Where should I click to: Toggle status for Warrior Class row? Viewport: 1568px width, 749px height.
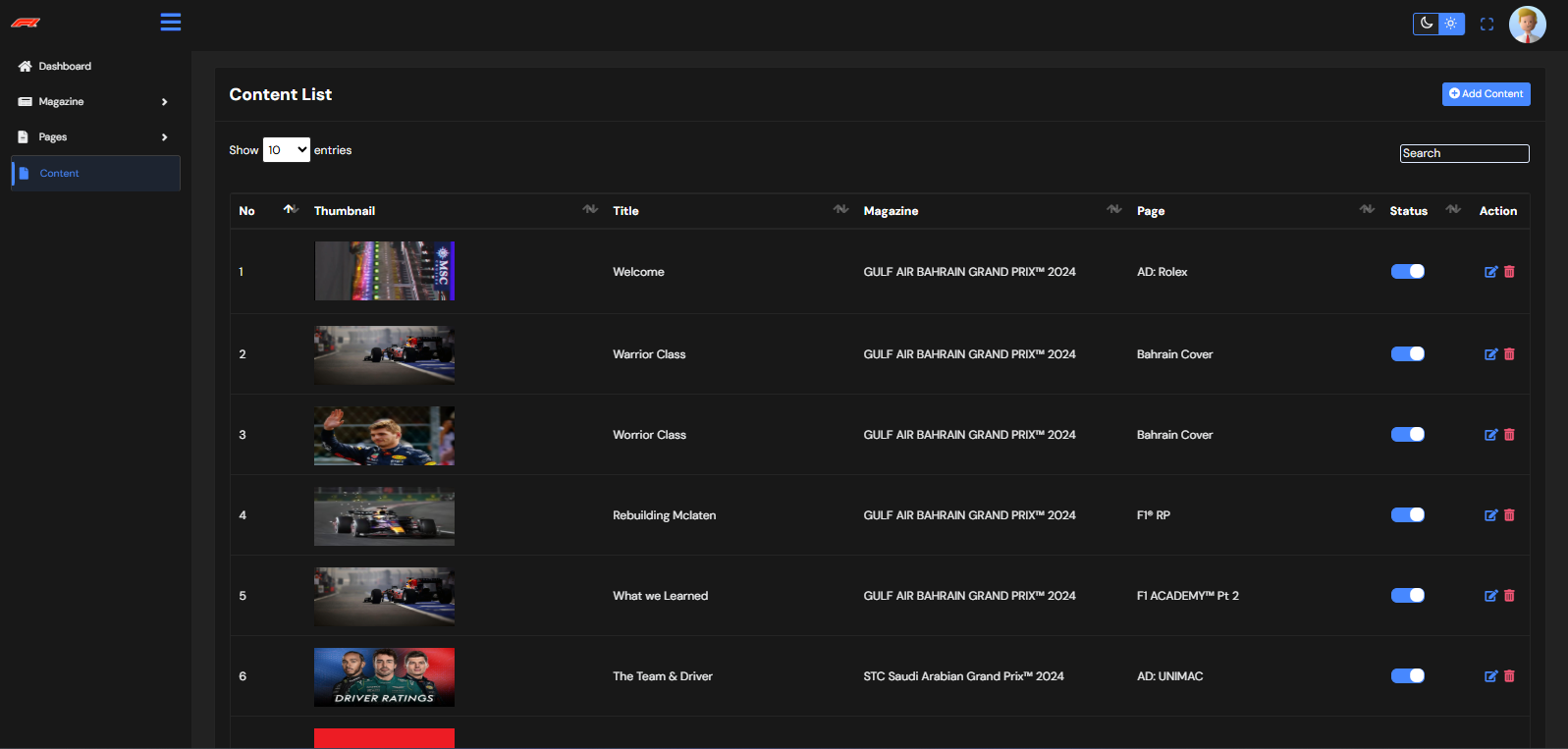pos(1408,353)
